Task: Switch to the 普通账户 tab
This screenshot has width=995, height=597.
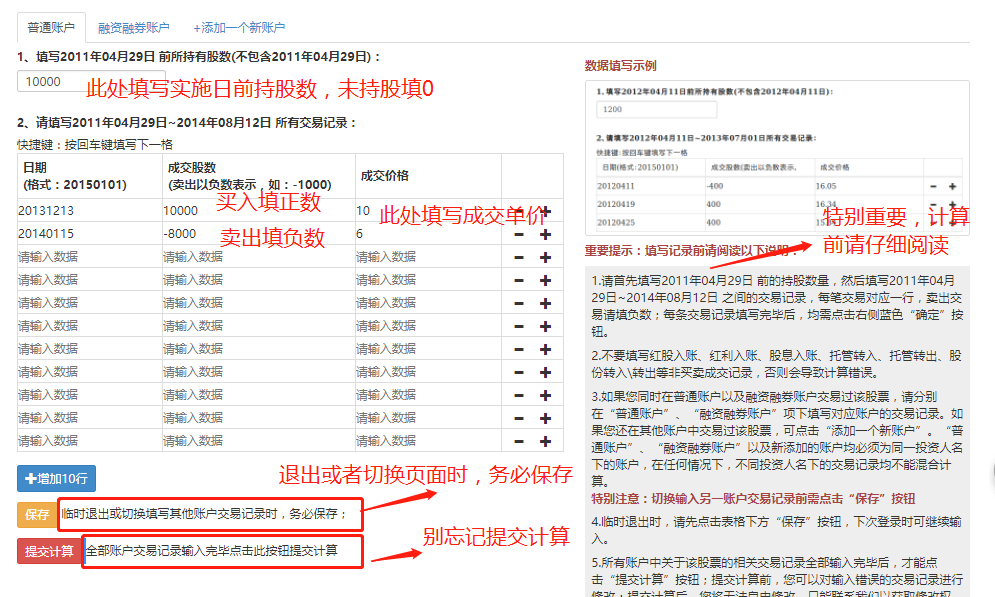Action: 51,28
